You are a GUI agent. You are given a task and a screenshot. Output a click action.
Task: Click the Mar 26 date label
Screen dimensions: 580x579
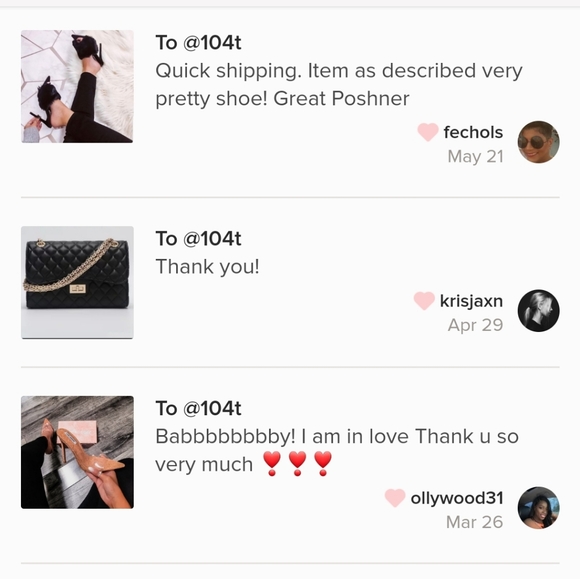(475, 522)
